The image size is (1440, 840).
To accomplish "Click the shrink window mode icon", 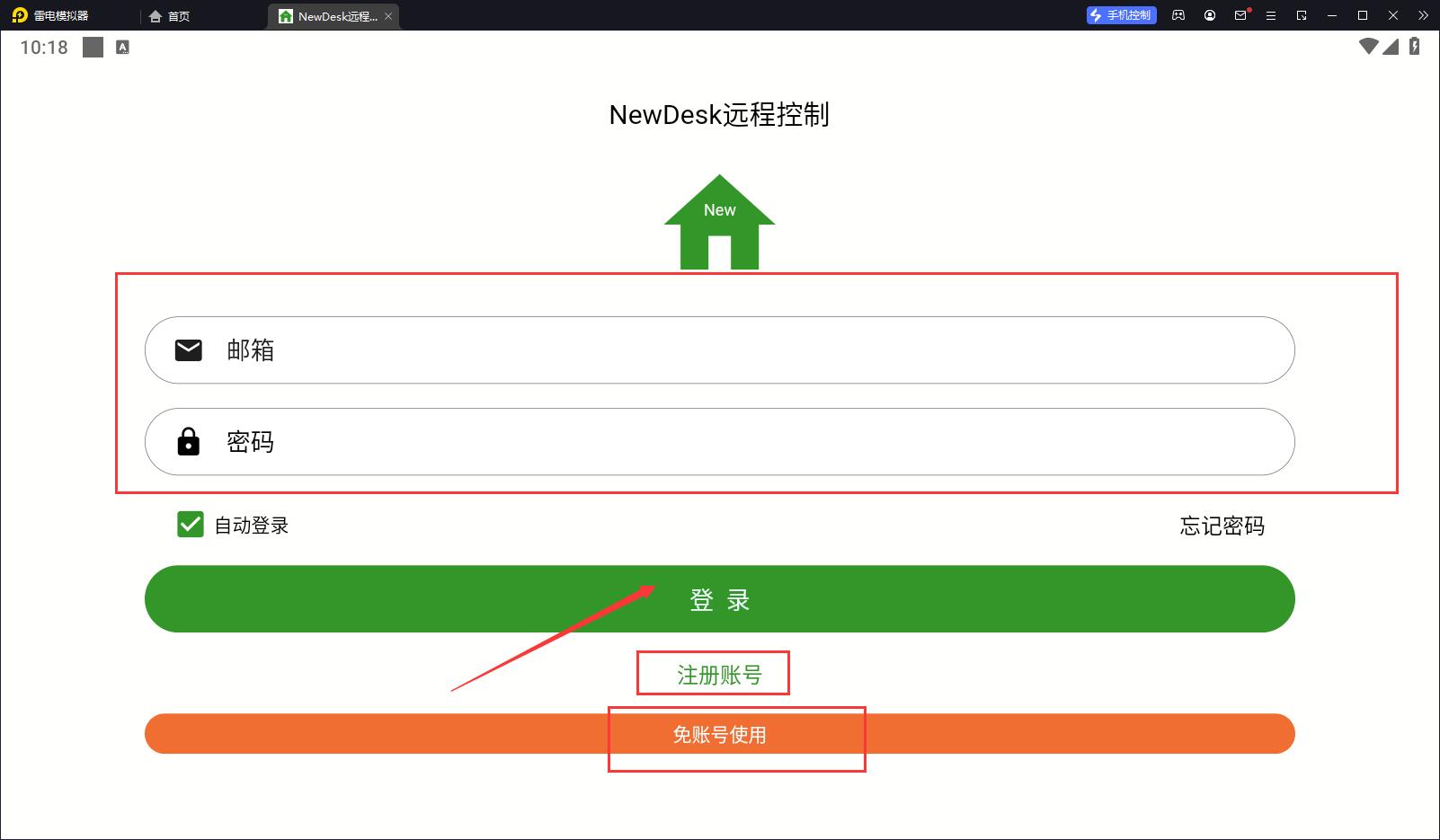I will point(1302,15).
